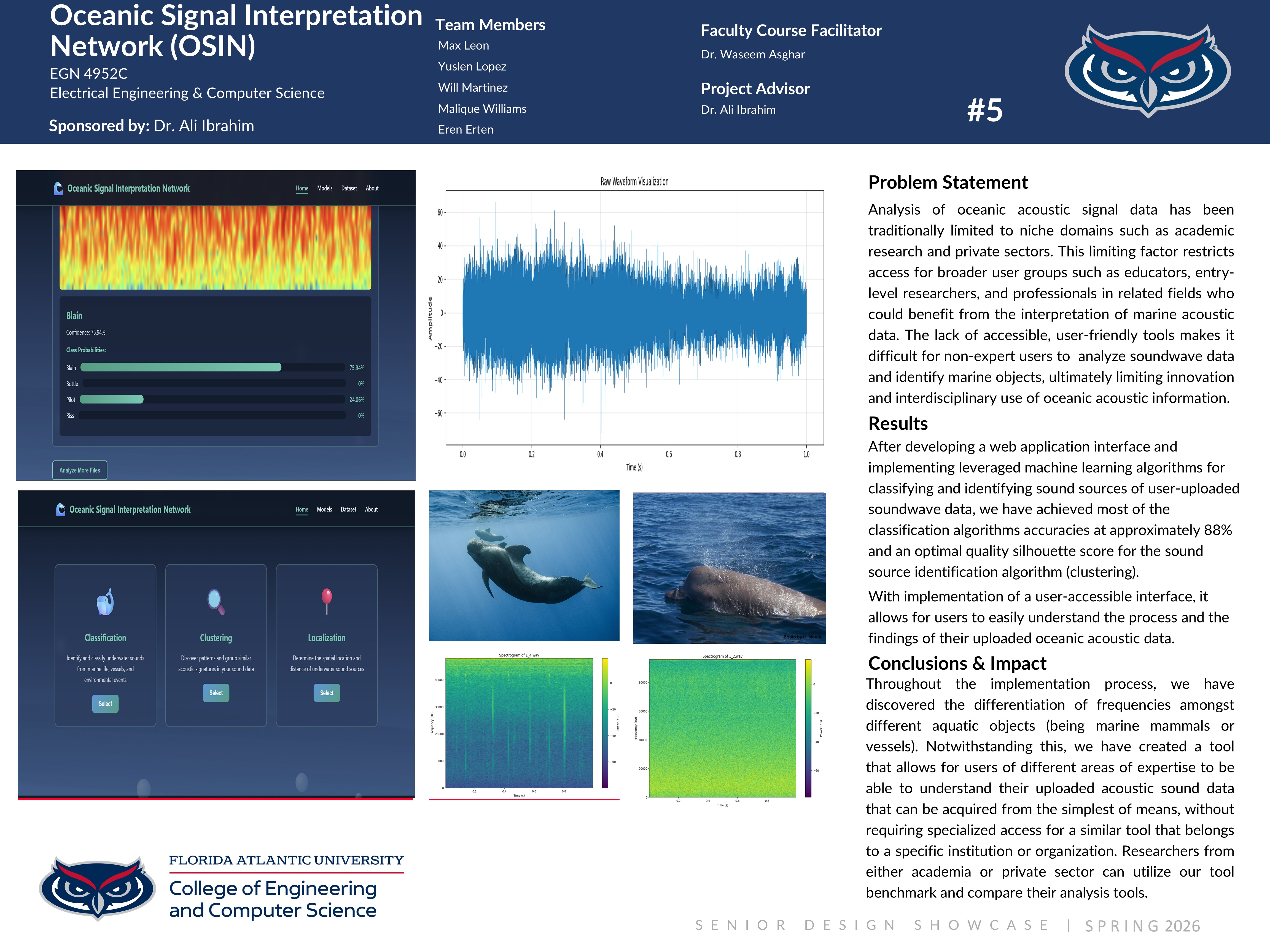
Task: Click the OSIN logo icon in lower screenshot
Action: click(x=60, y=510)
